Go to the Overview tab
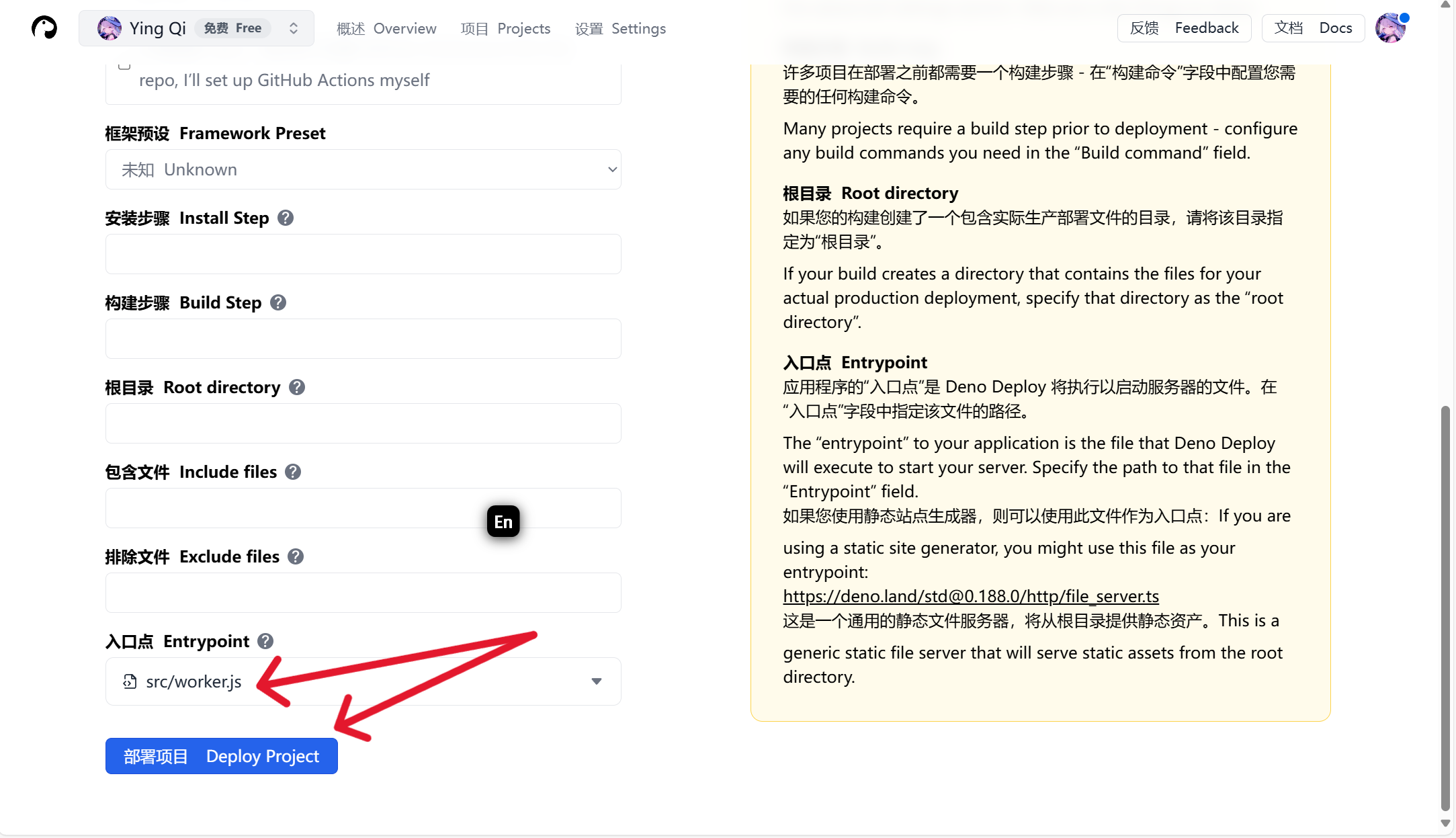This screenshot has width=1456, height=838. pyautogui.click(x=386, y=28)
